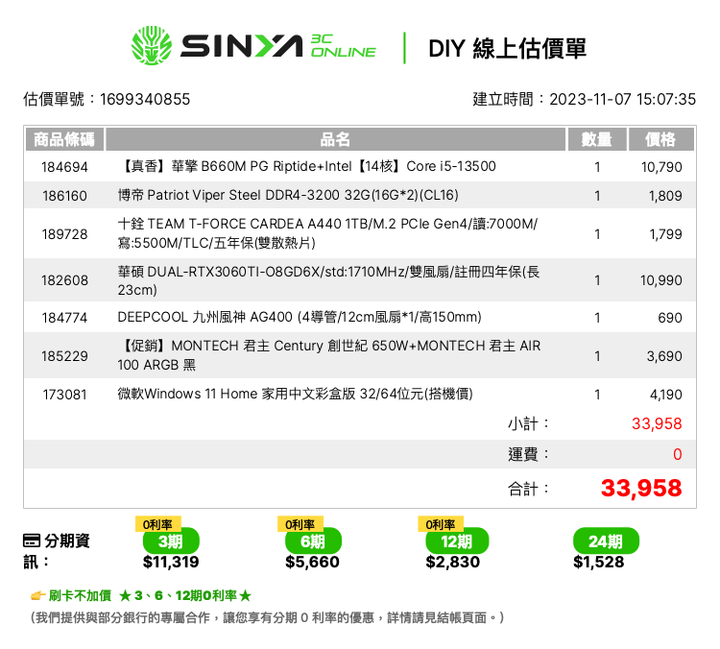Image resolution: width=720 pixels, height=649 pixels.
Task: Click the 刷卡不加價 promo text
Action: tap(80, 596)
